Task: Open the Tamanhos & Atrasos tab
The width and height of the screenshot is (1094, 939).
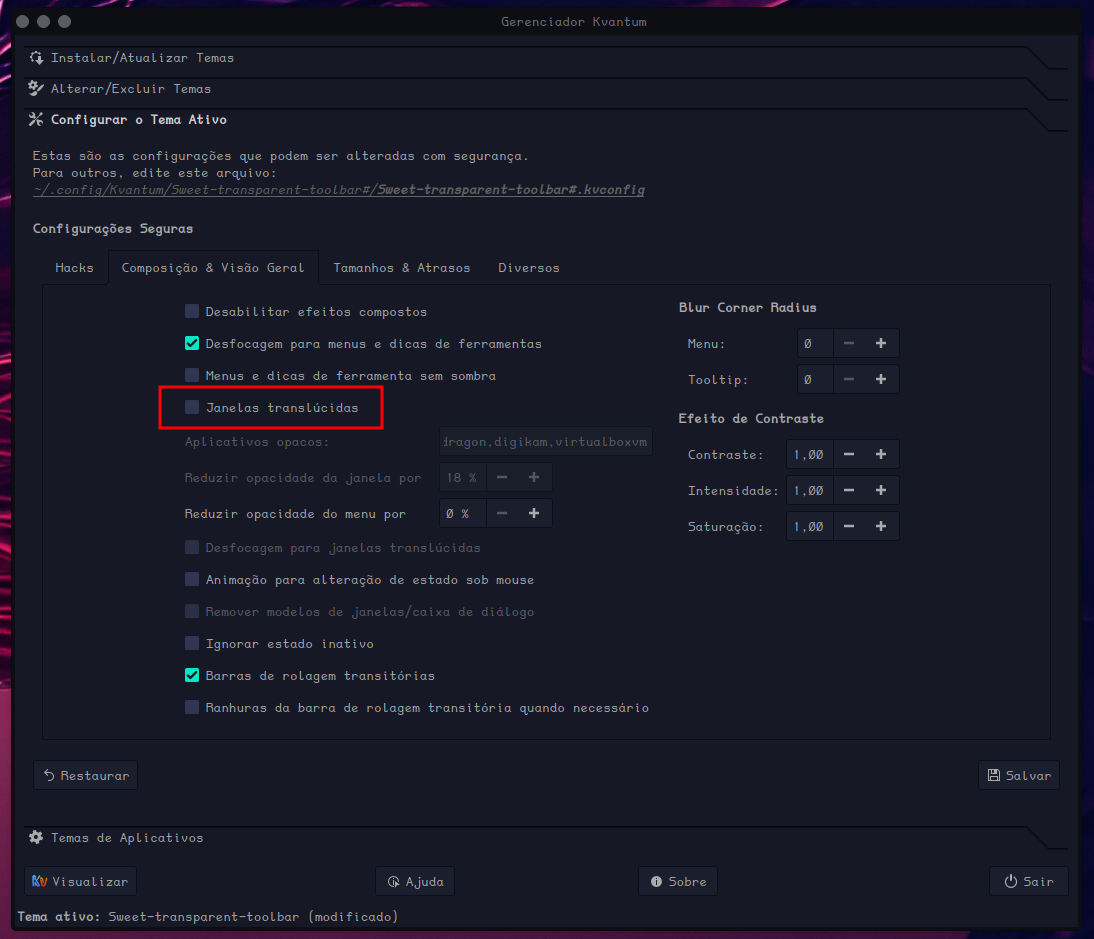Action: [401, 268]
